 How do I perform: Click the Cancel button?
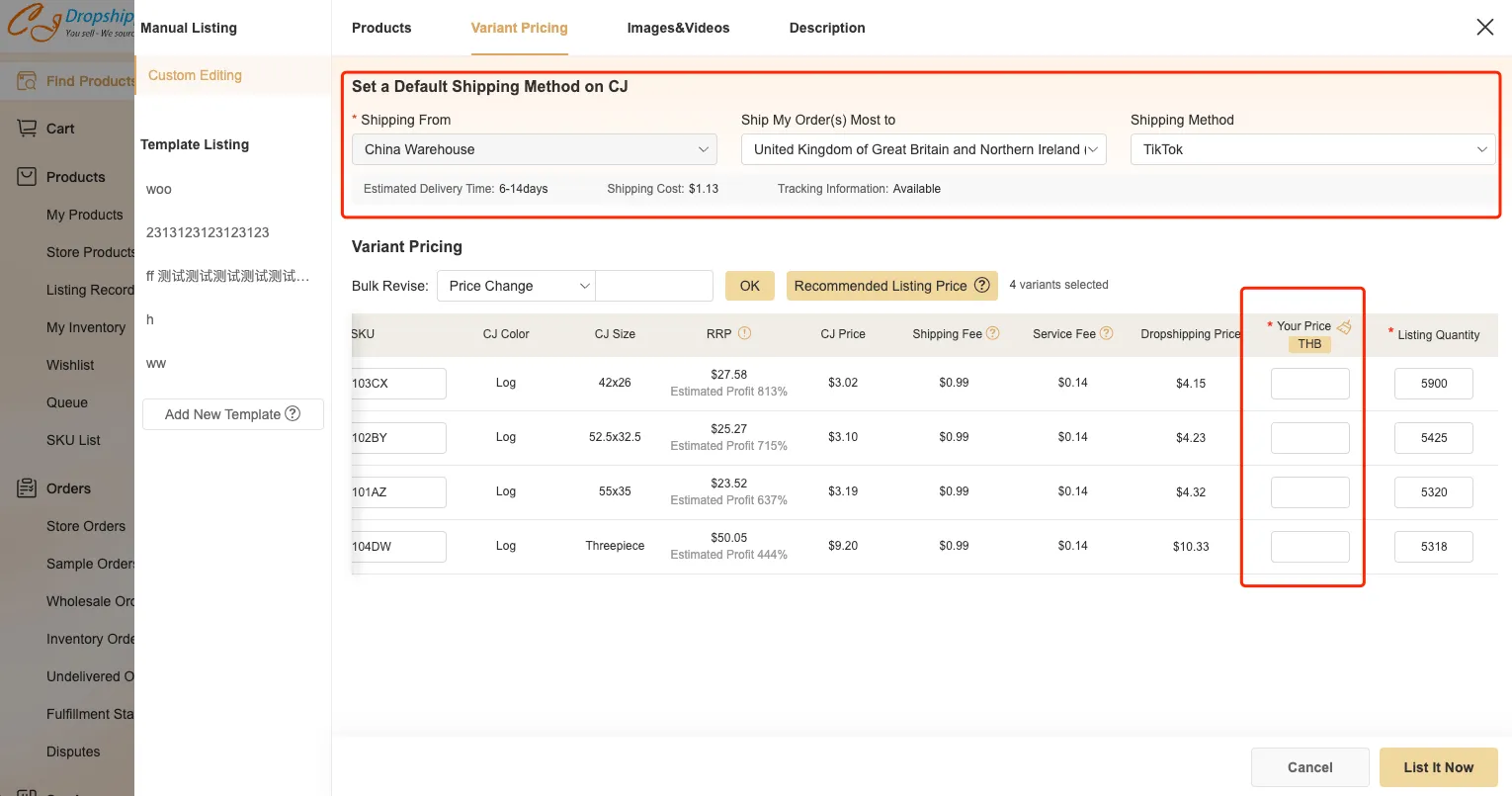(x=1309, y=767)
